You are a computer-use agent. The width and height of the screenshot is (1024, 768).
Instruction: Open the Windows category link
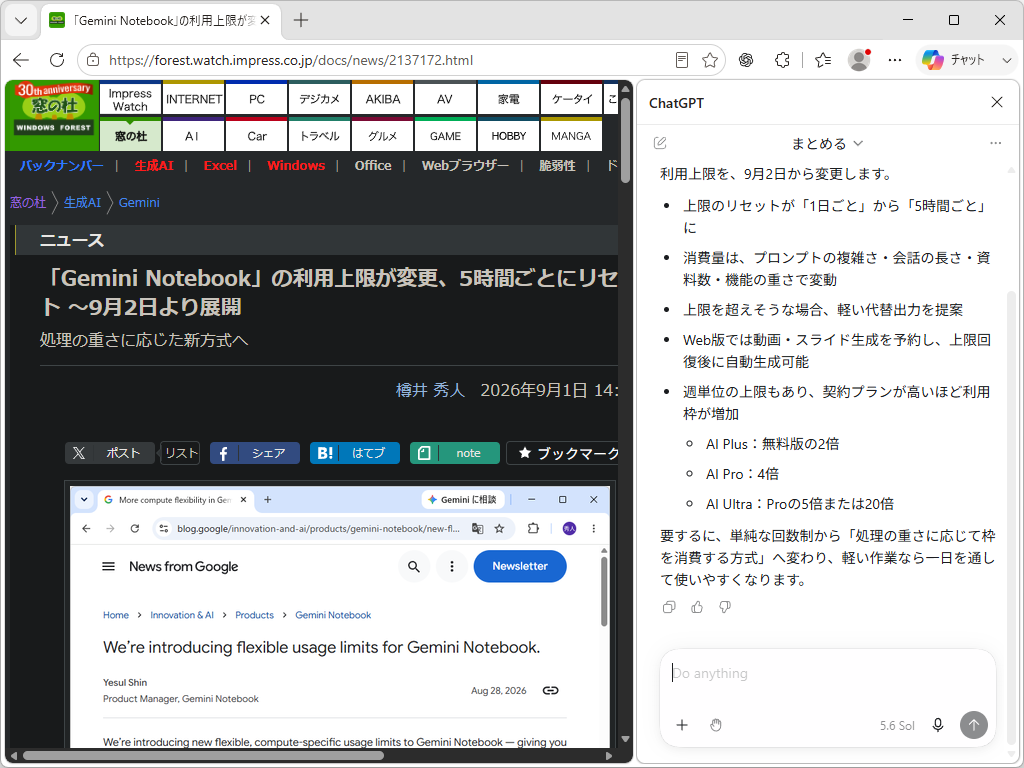click(296, 166)
